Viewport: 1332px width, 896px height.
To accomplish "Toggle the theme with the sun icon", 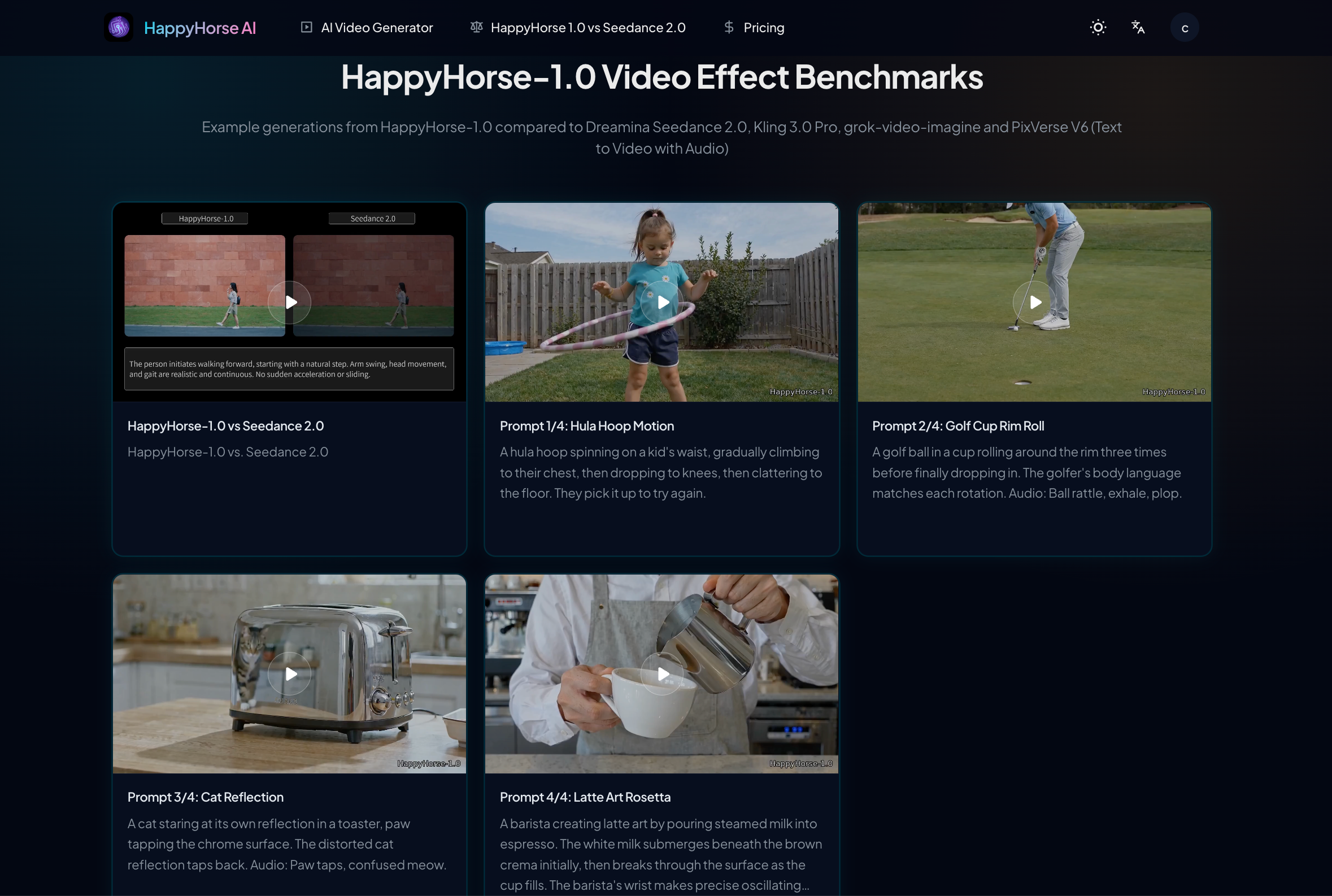I will (x=1098, y=27).
